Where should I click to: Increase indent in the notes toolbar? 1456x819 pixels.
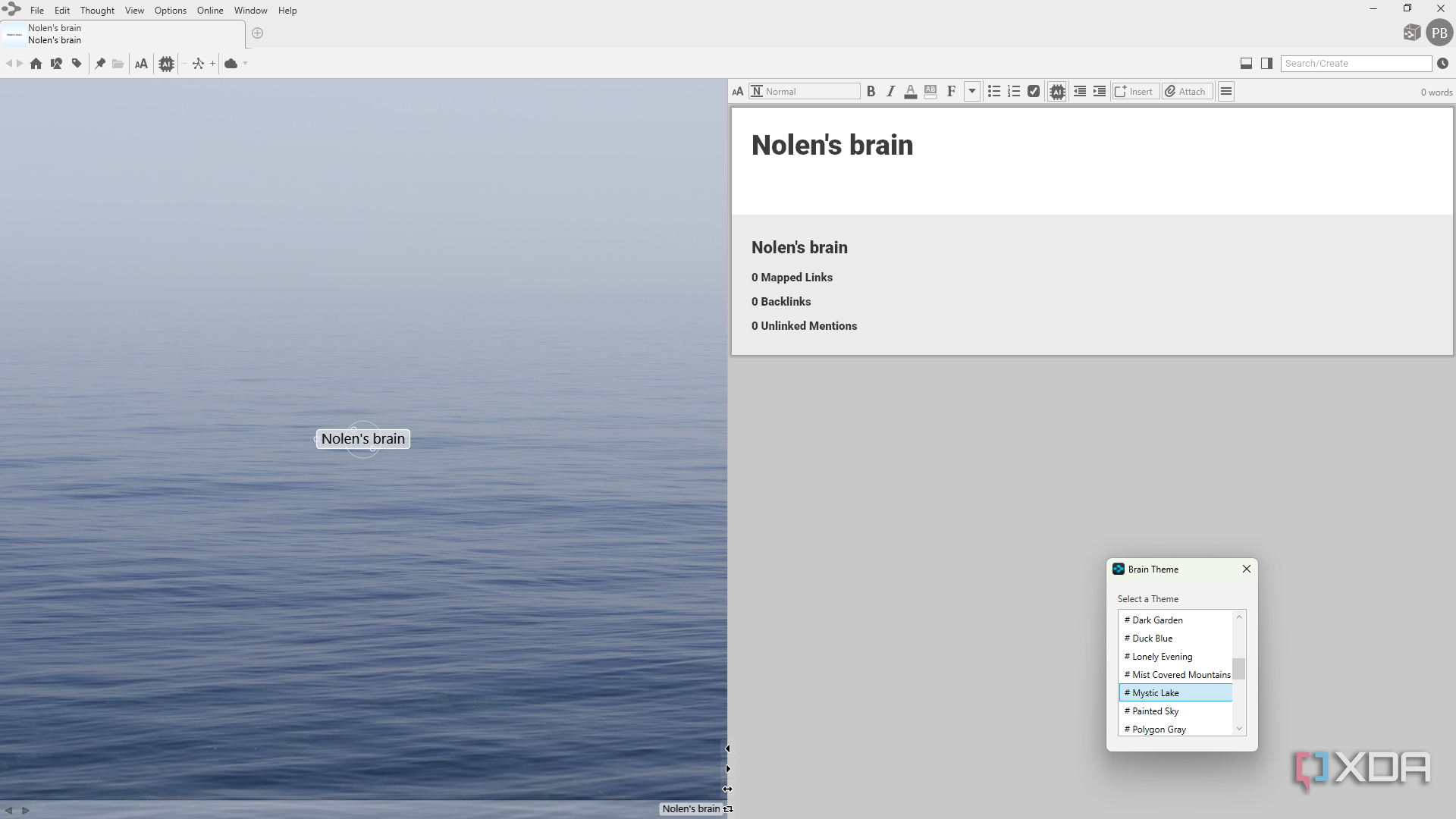click(x=1100, y=92)
